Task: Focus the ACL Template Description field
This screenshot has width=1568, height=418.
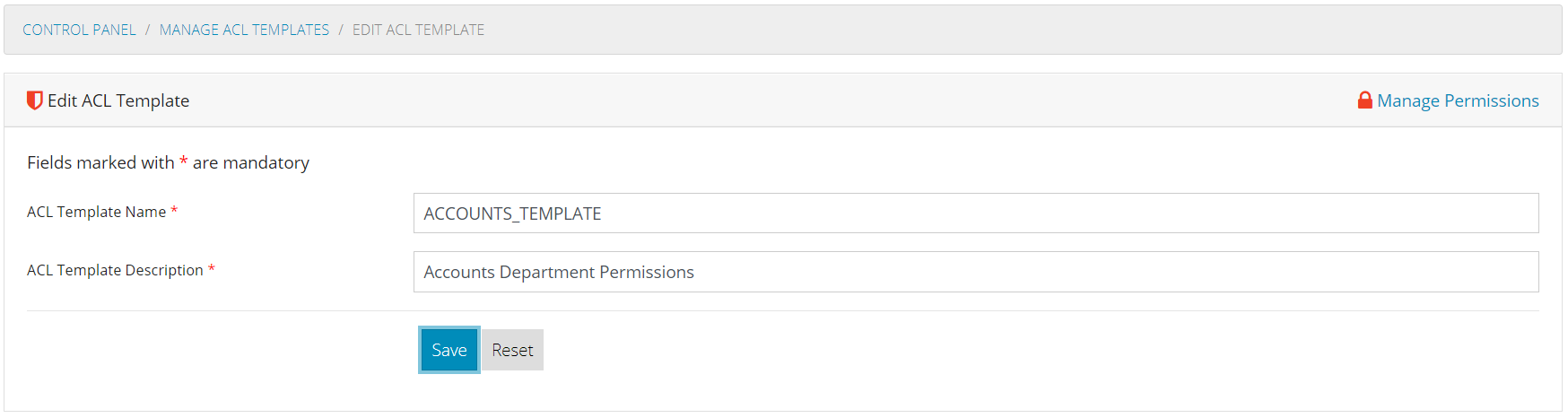Action: coord(976,272)
